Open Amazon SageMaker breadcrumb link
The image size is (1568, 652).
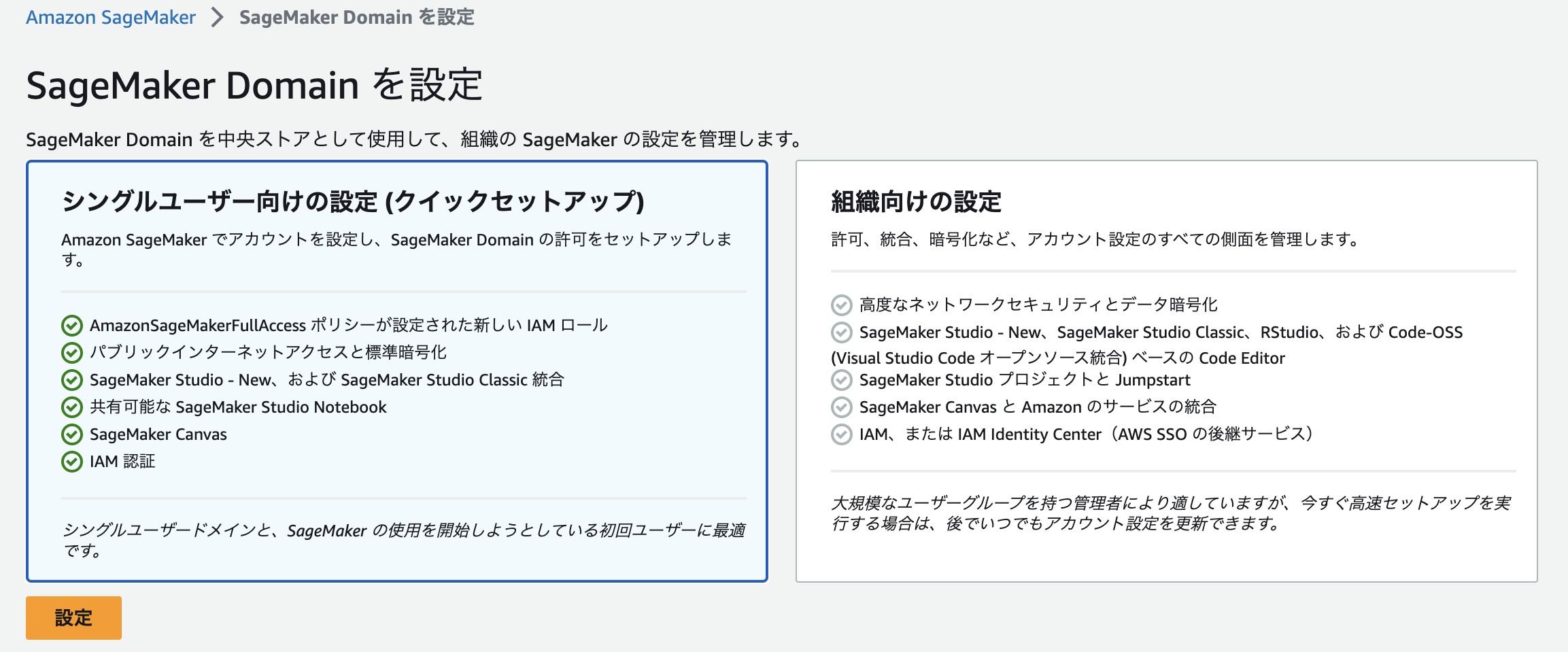pos(111,17)
